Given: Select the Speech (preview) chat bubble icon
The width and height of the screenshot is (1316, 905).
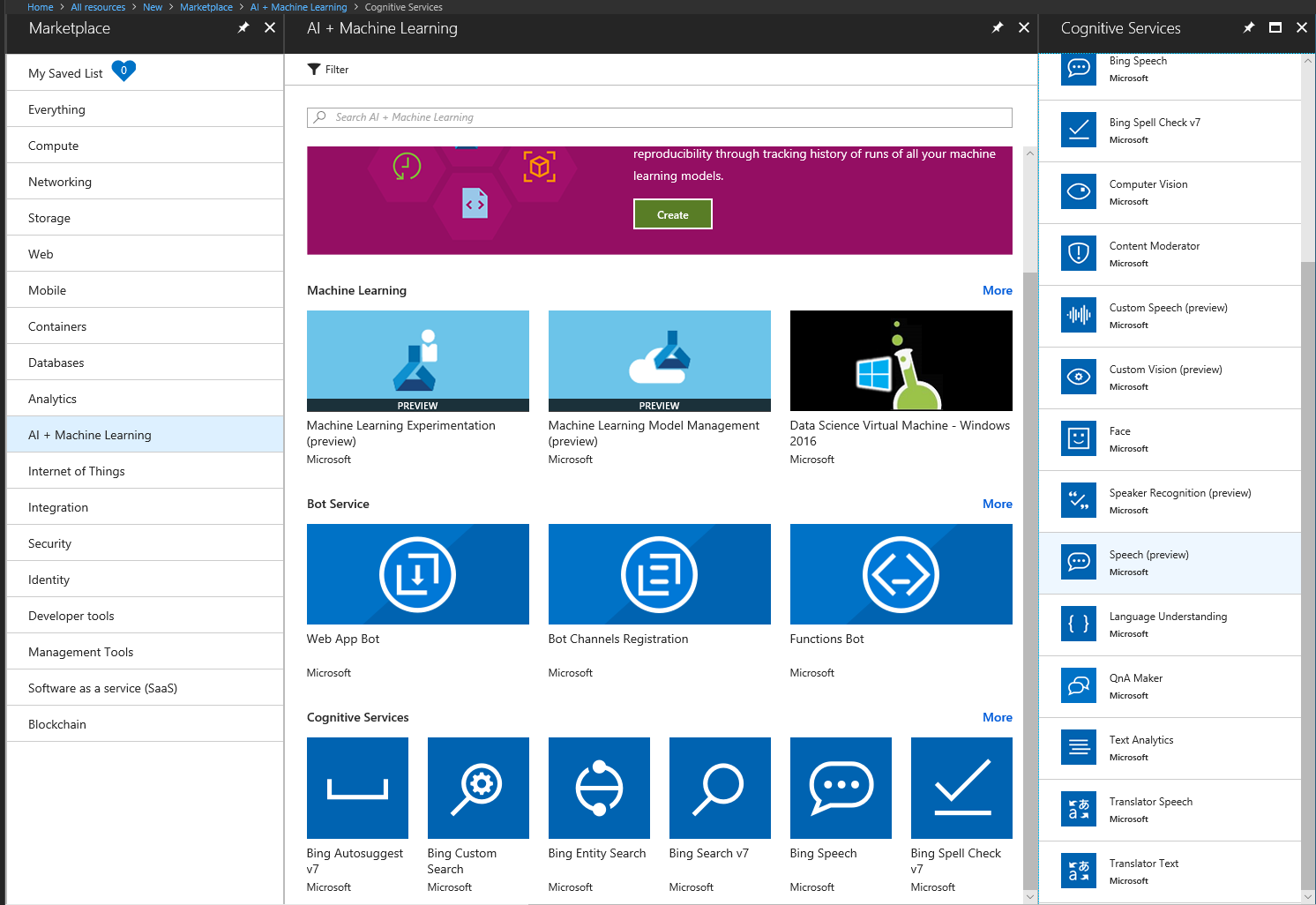Looking at the screenshot, I should click(1079, 562).
